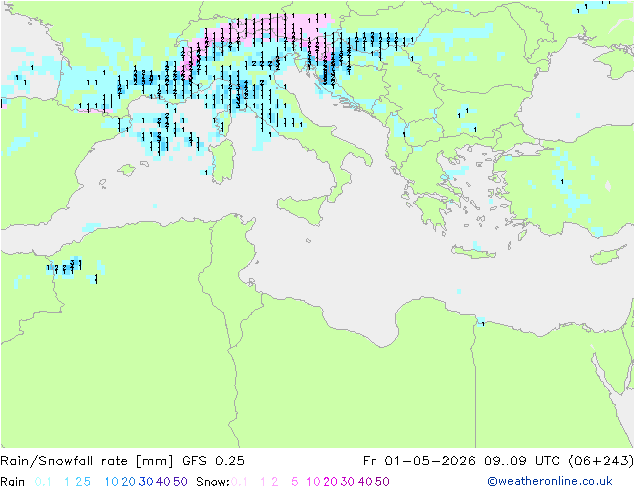Pick the Snow legend value 50
This screenshot has width=634, height=490.
coord(382,482)
